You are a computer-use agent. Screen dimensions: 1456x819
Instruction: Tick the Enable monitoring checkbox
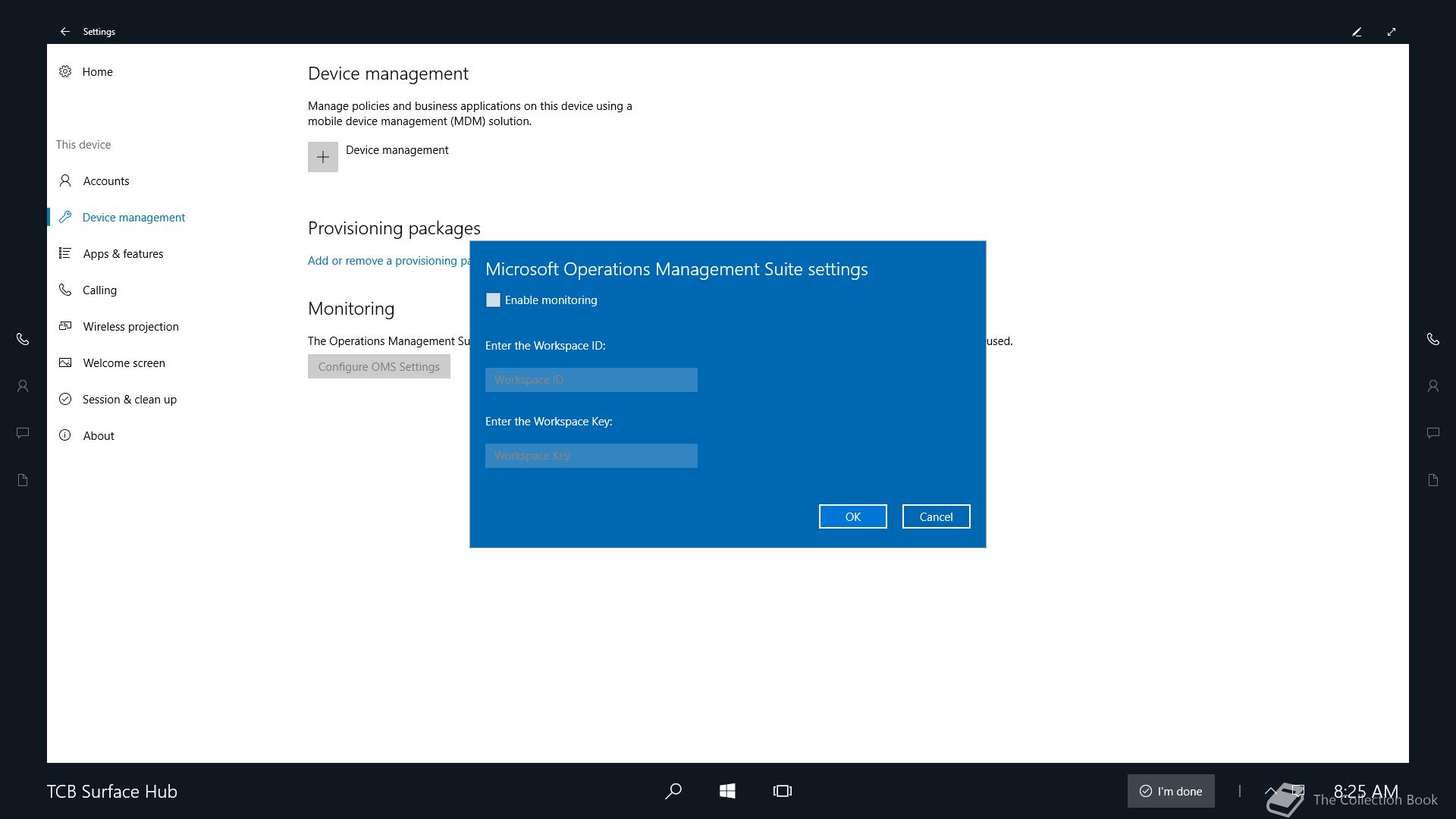click(493, 300)
